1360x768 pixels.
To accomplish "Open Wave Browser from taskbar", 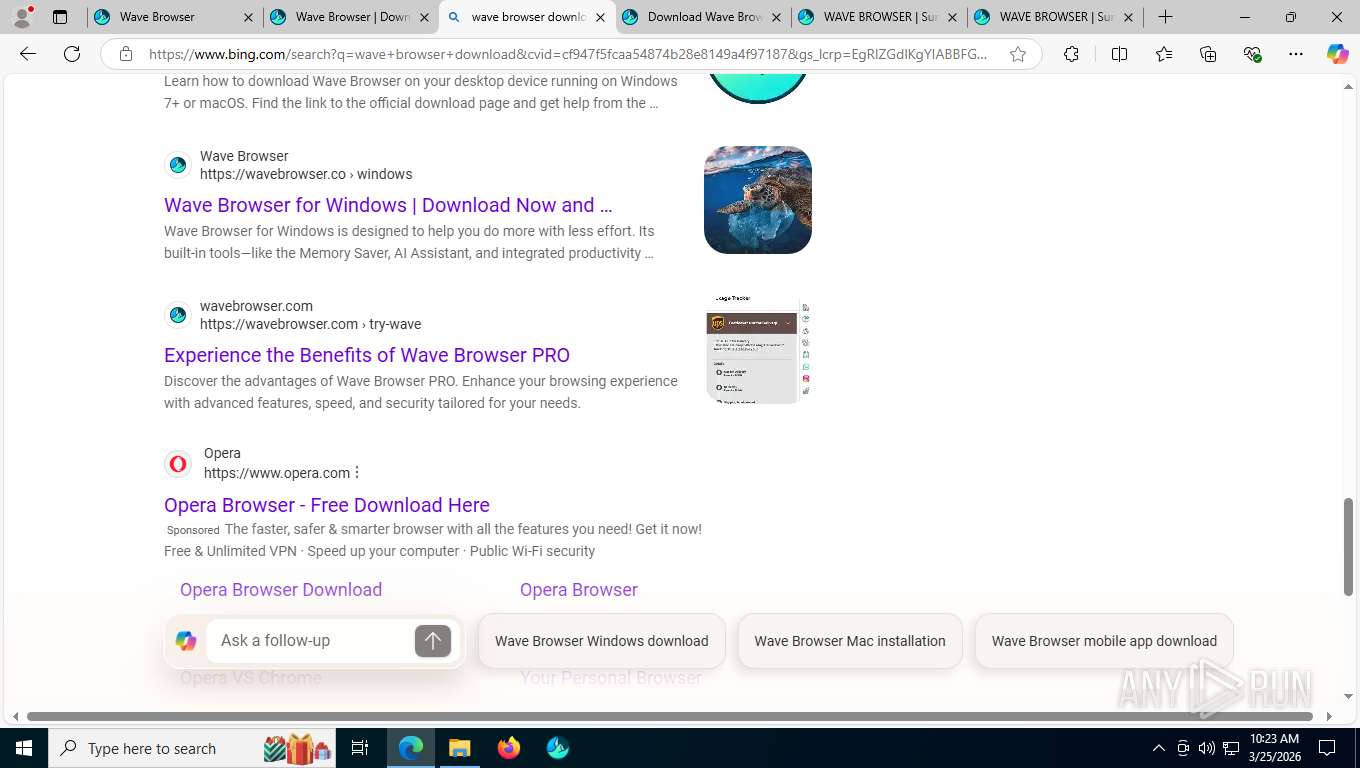I will click(x=558, y=748).
